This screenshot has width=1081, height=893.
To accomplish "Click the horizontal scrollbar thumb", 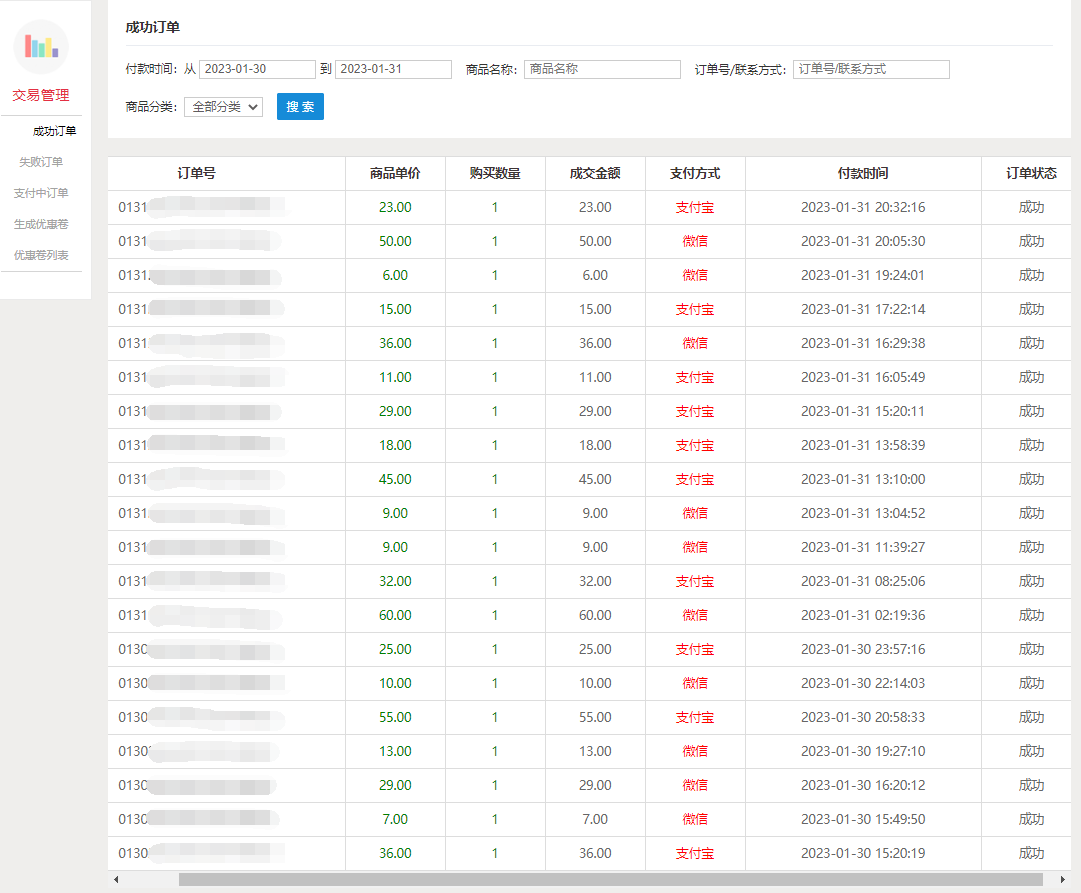I will point(611,879).
